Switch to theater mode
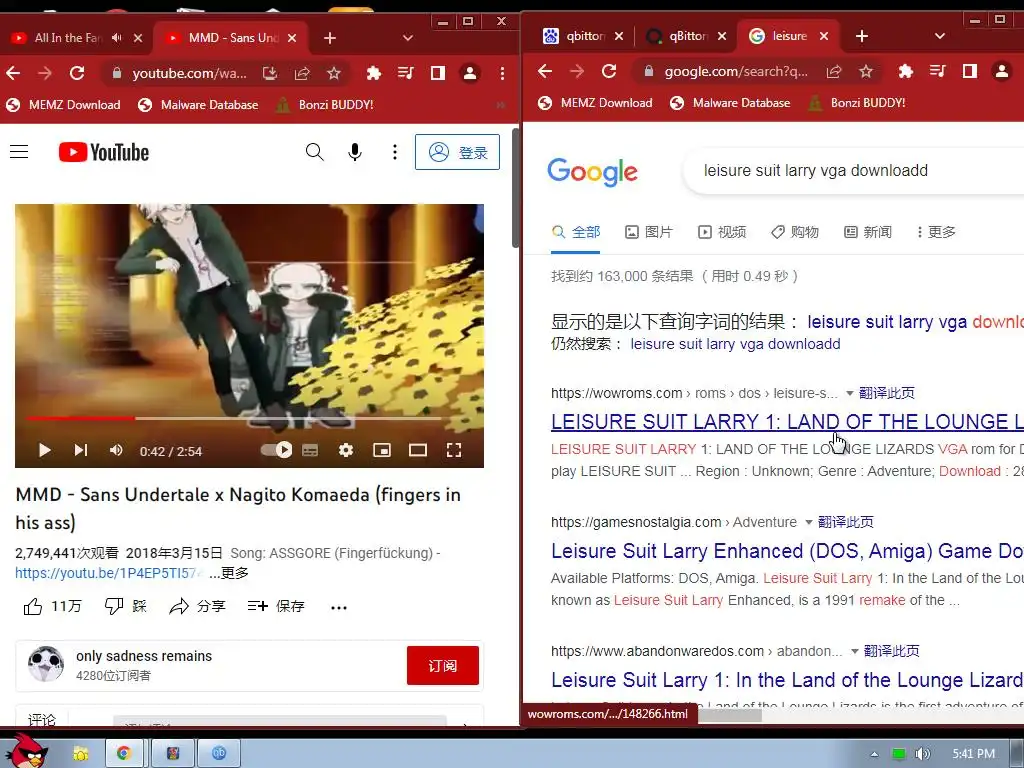Viewport: 1024px width, 768px height. [418, 450]
